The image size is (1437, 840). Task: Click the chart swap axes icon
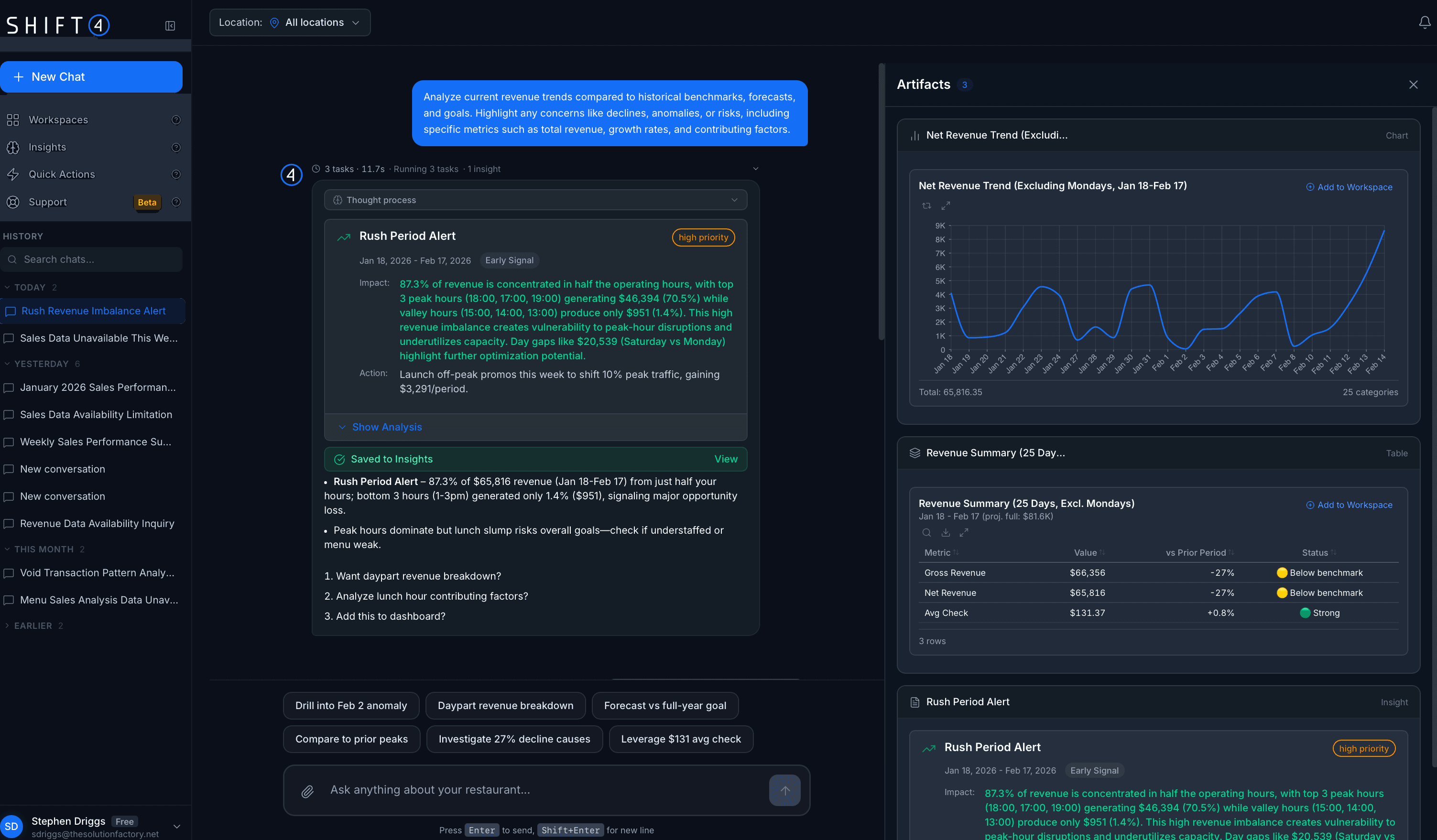pos(926,206)
